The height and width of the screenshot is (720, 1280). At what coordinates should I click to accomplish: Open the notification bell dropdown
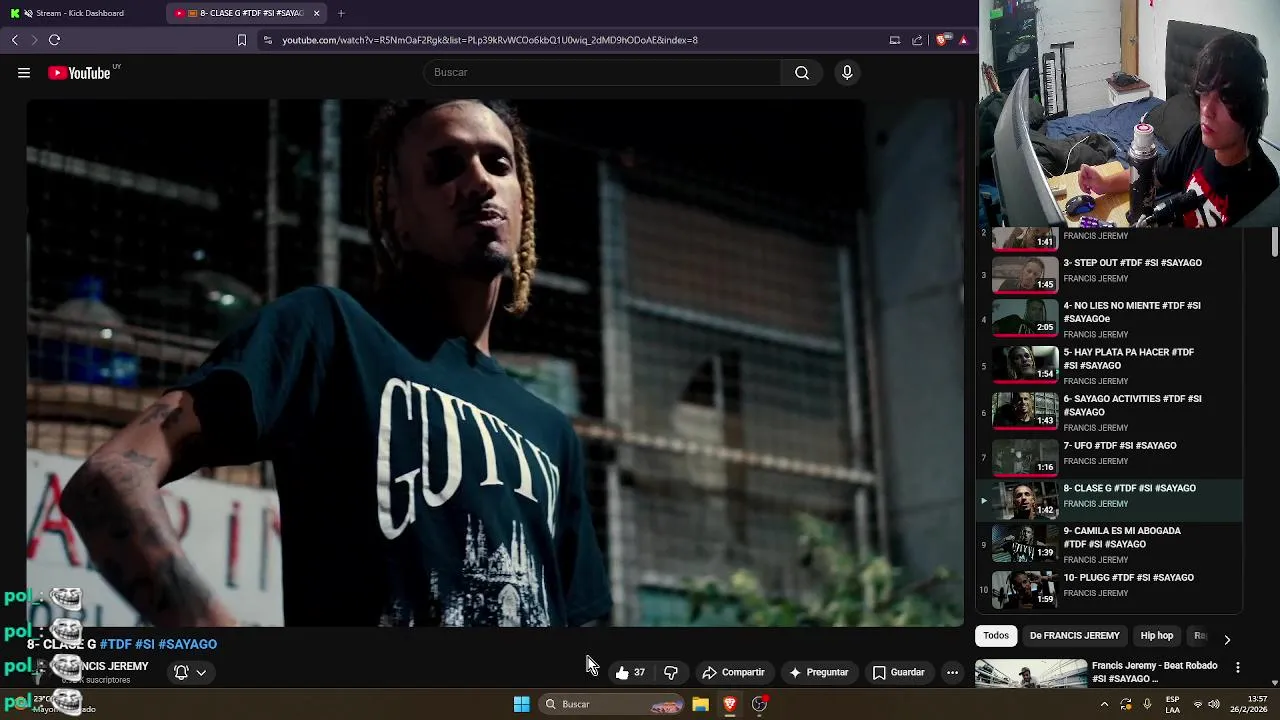click(190, 672)
